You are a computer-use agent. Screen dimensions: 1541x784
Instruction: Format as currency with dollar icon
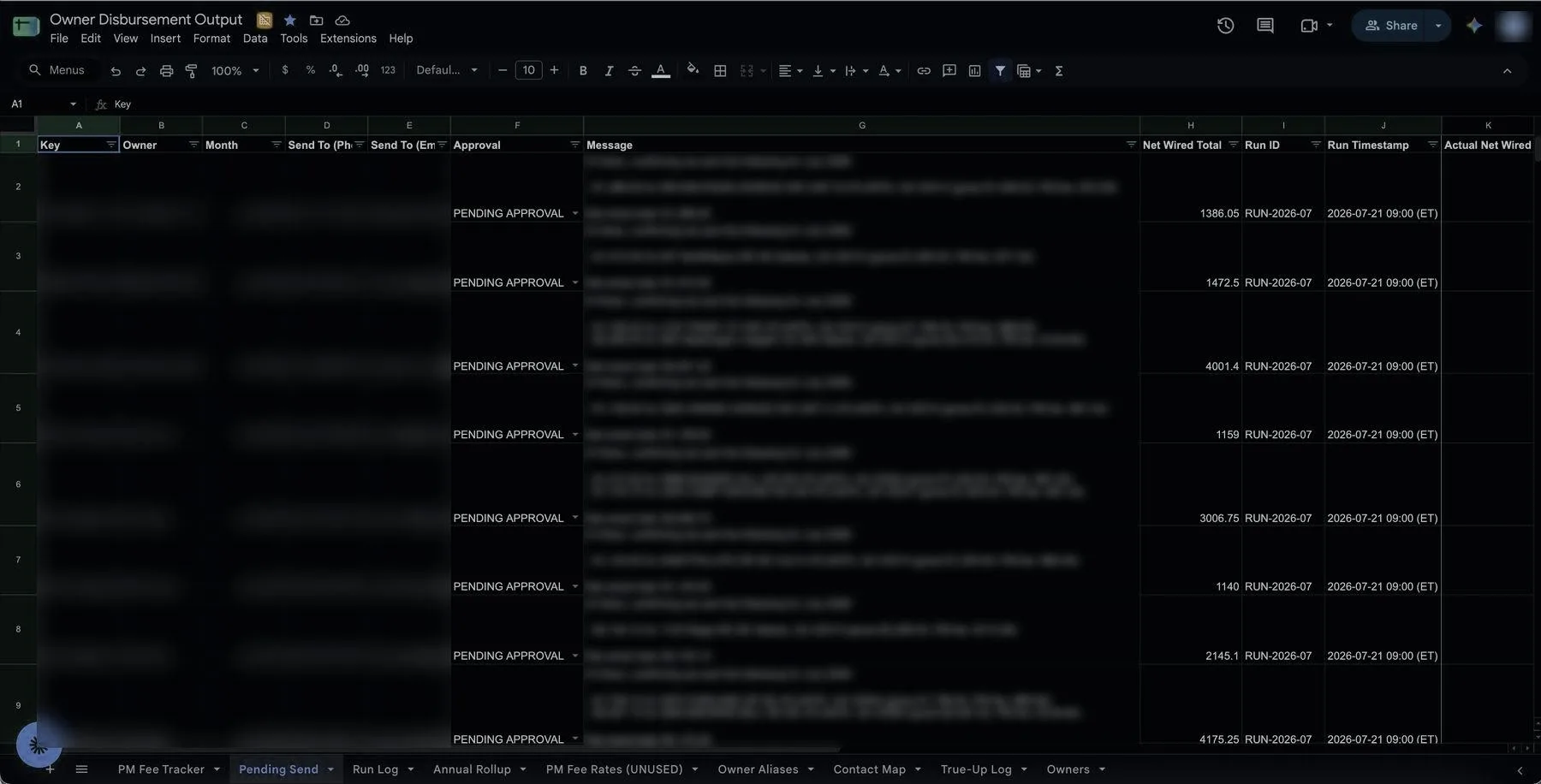coord(285,70)
